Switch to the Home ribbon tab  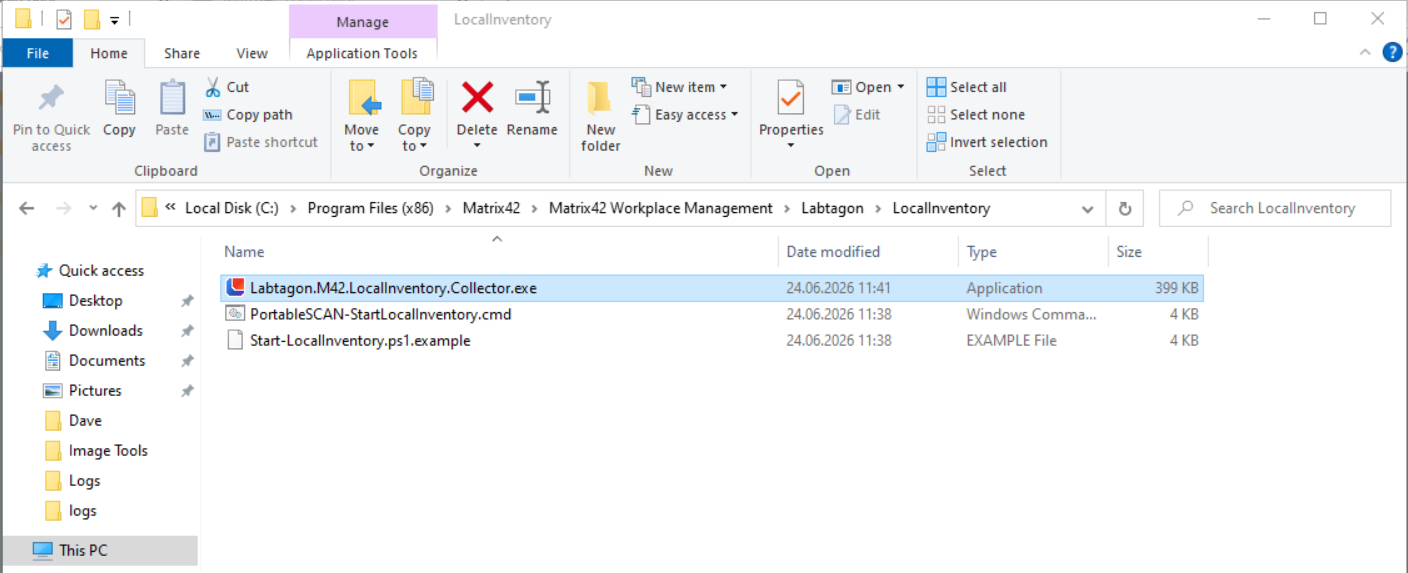point(109,53)
